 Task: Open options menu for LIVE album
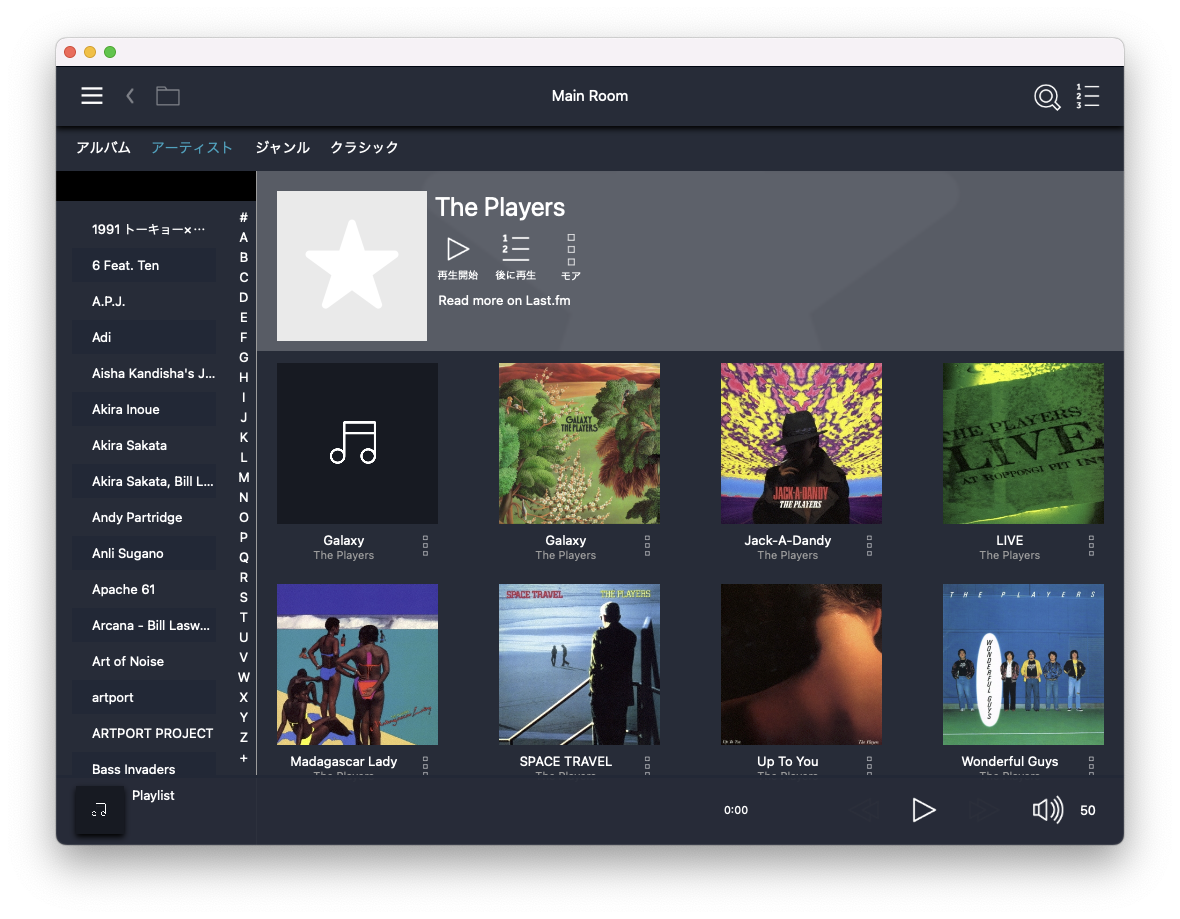(1091, 546)
